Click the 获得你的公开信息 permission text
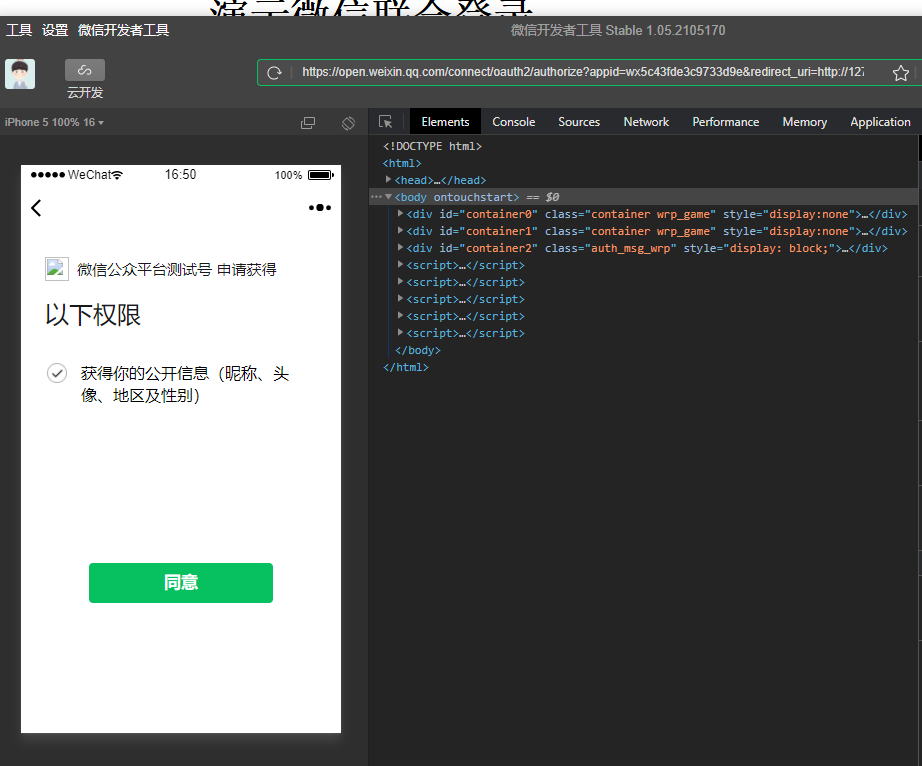The width and height of the screenshot is (922, 766). 185,384
